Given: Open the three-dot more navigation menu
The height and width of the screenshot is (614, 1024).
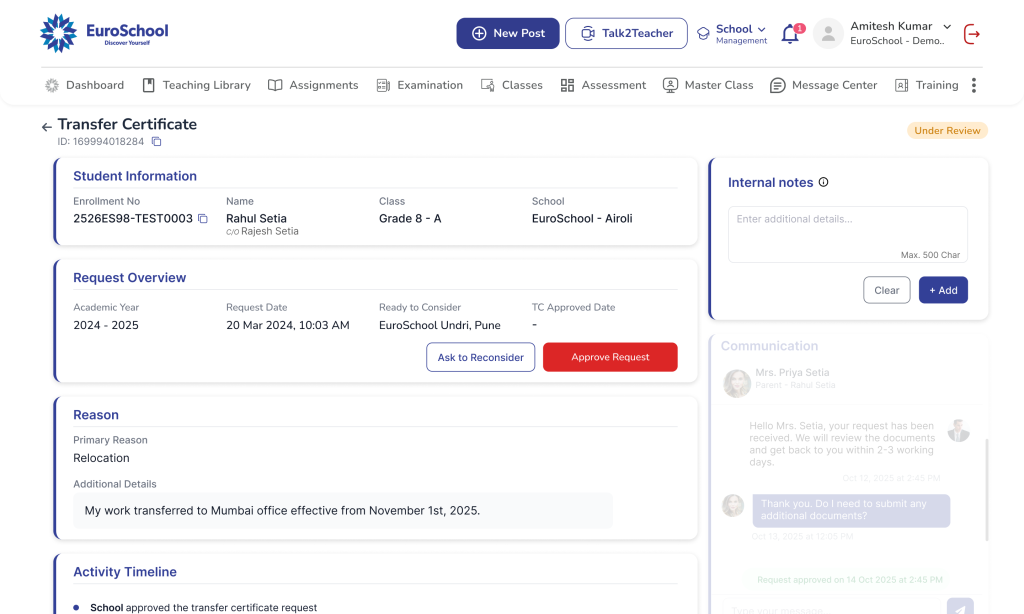Looking at the screenshot, I should (x=973, y=86).
